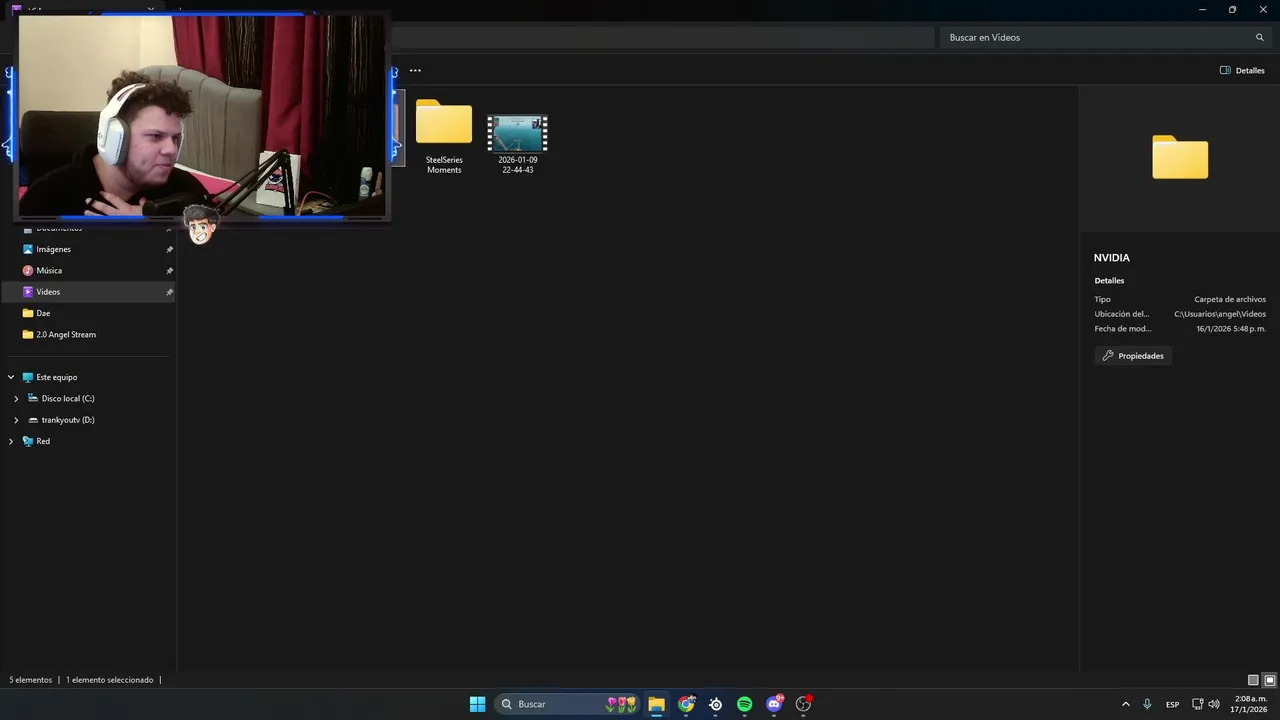Open SteelSeries GG from the taskbar
The height and width of the screenshot is (720, 1280).
715,704
